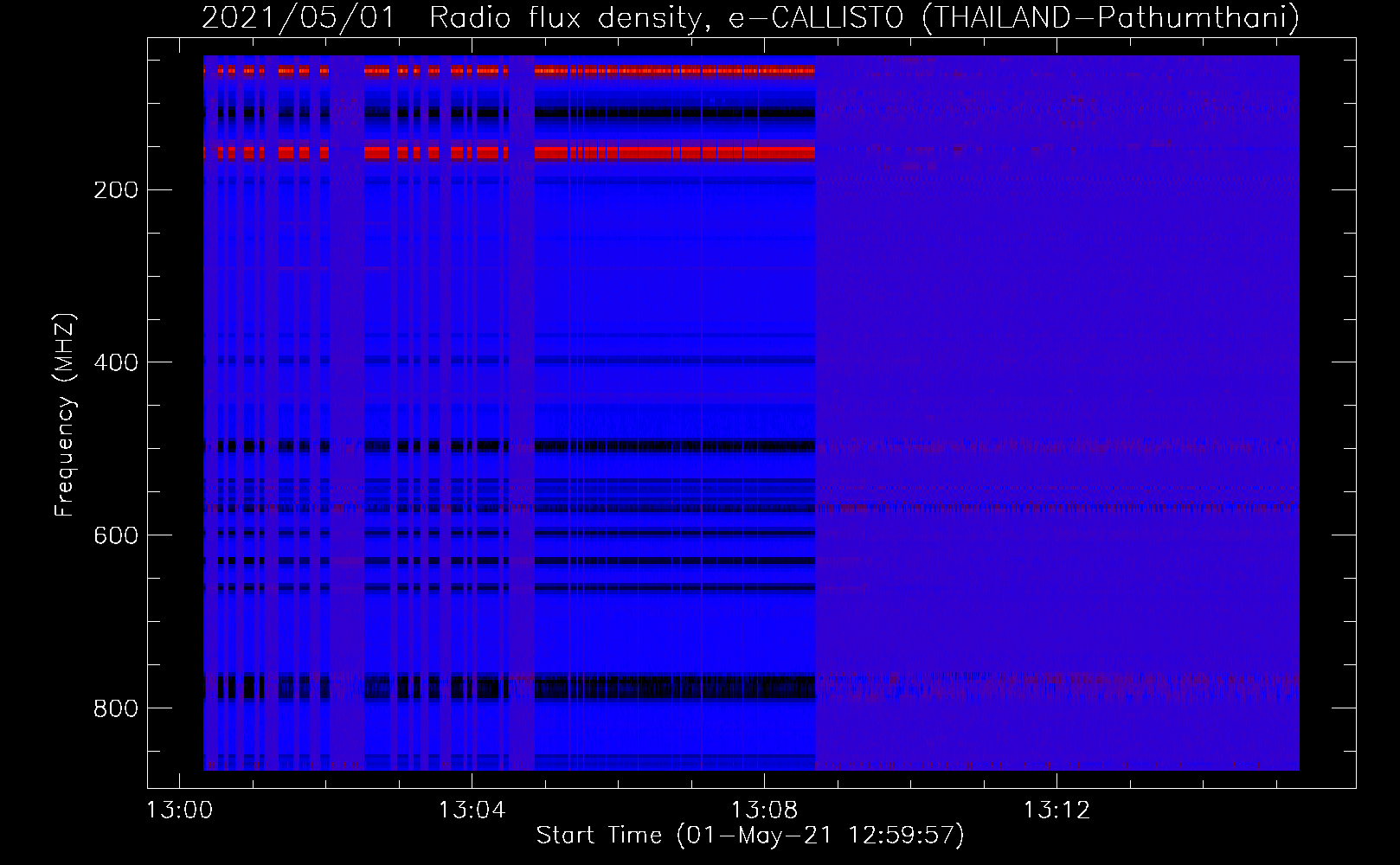Click the 600 frequency tick label
Screen dimensions: 1400x865
pyautogui.click(x=115, y=536)
